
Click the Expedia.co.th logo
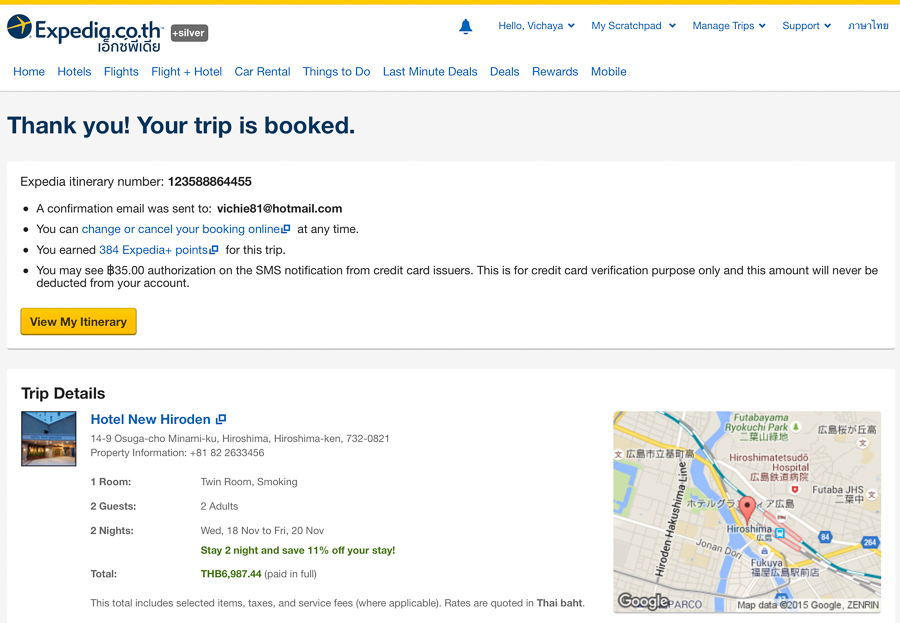pyautogui.click(x=85, y=33)
